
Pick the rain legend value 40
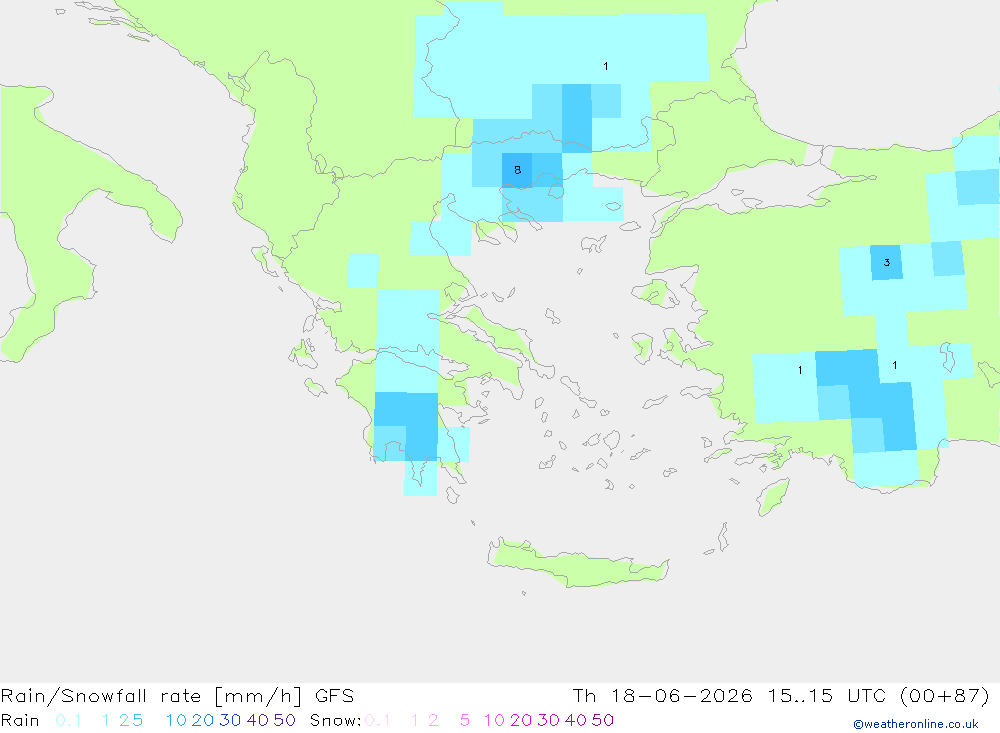[258, 720]
